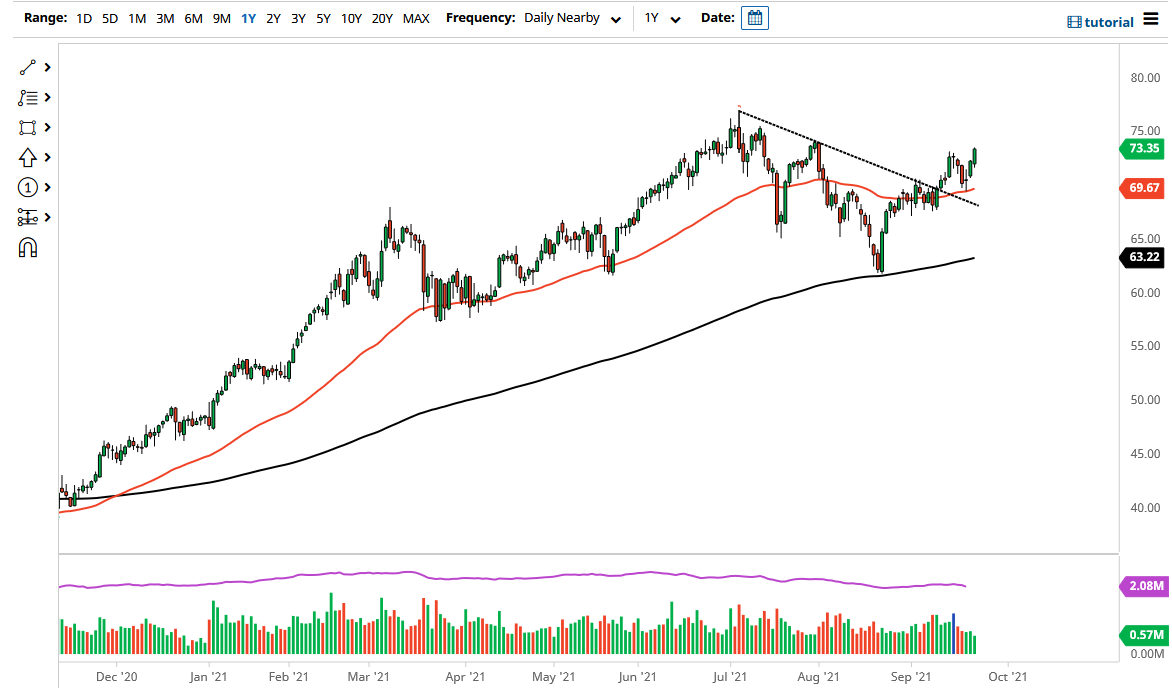Choose the numbered circle marker tool

[x=28, y=187]
